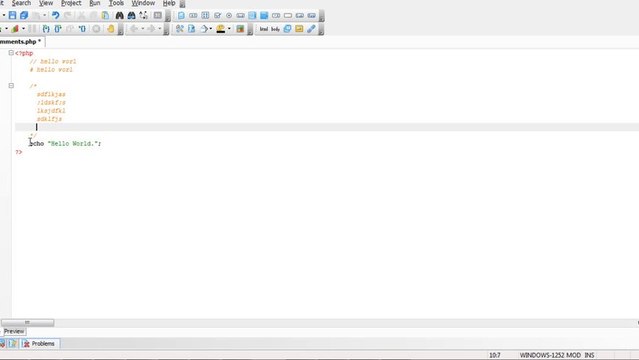Open dropdown arrow beside the run icon

(x=23, y=29)
